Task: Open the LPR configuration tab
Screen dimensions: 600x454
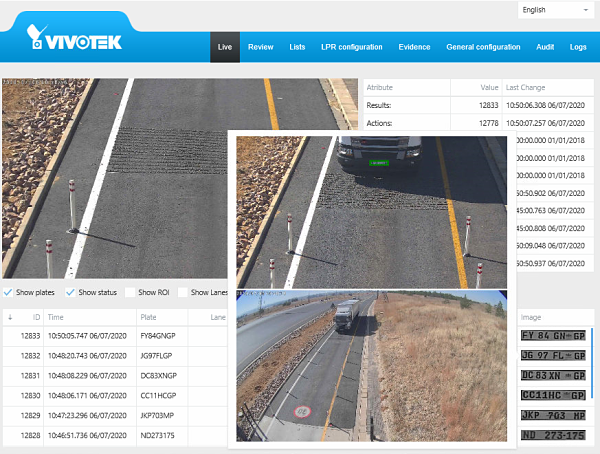Action: coord(351,47)
